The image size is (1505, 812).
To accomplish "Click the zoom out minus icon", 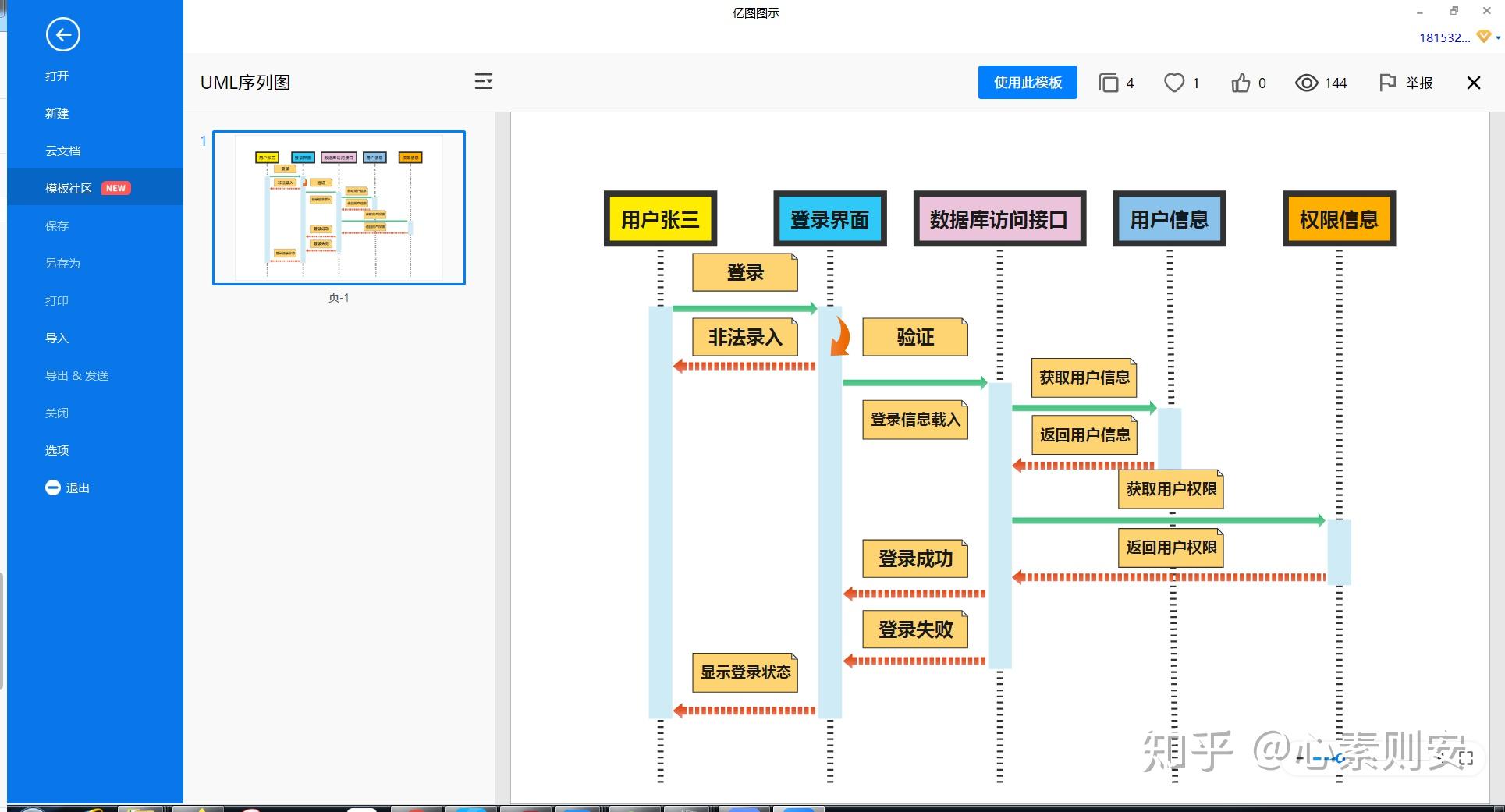I will click(1300, 757).
